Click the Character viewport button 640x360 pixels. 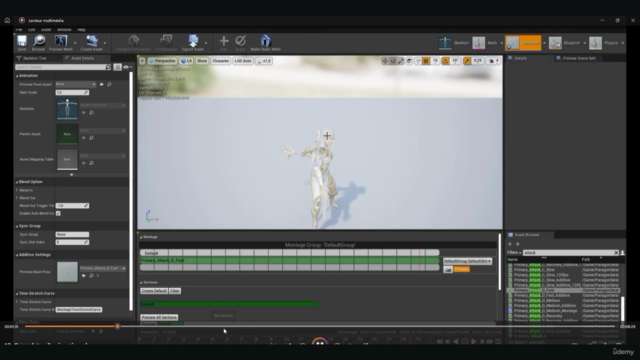click(220, 61)
